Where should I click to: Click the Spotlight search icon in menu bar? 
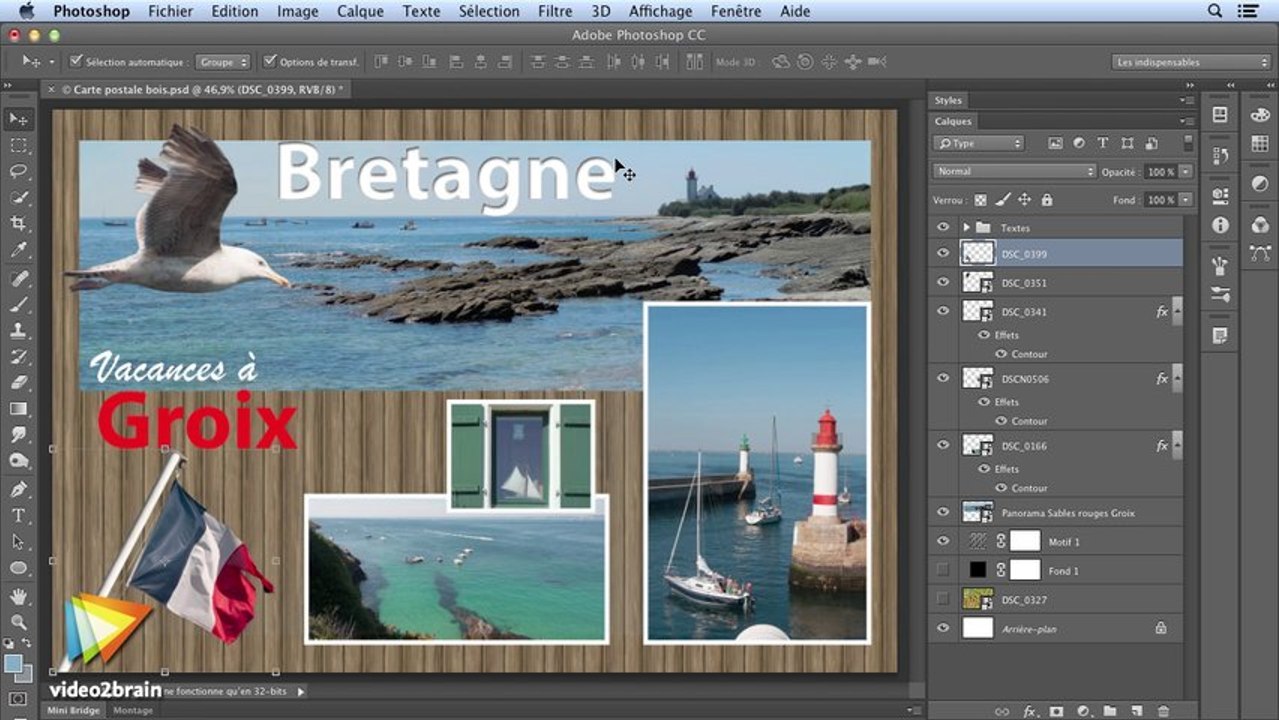click(x=1215, y=11)
